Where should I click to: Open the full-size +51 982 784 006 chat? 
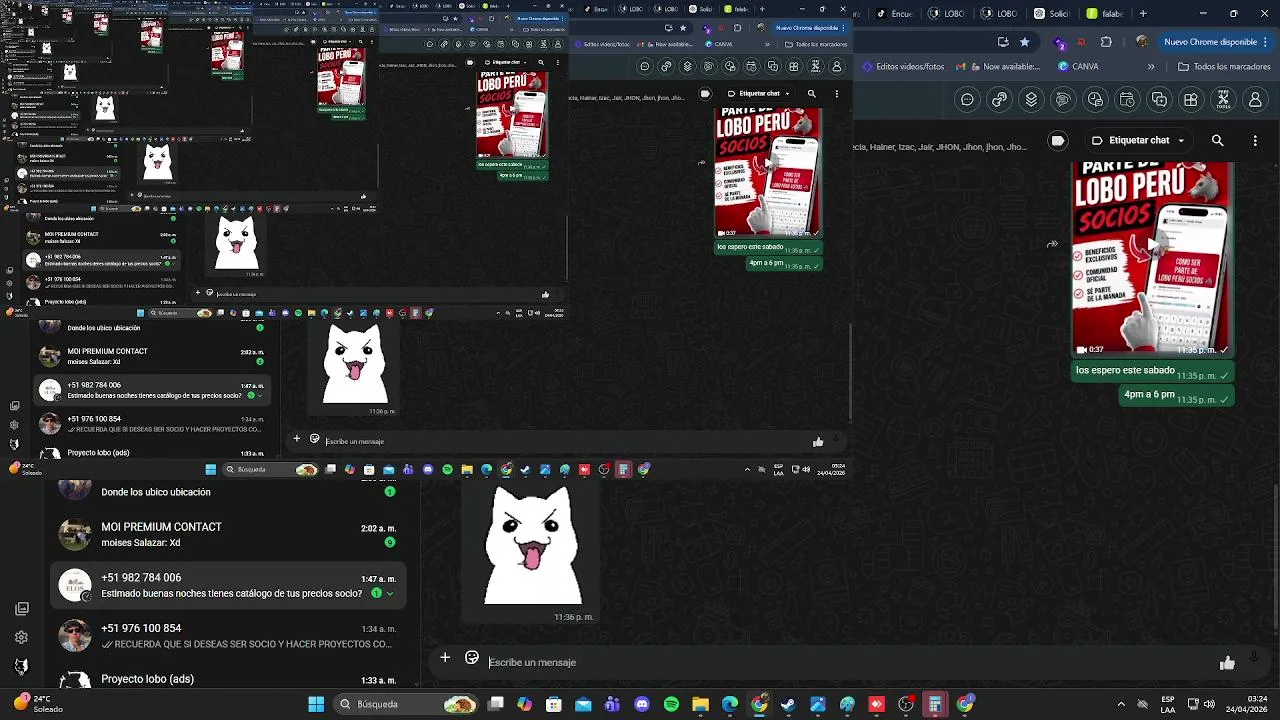(228, 585)
